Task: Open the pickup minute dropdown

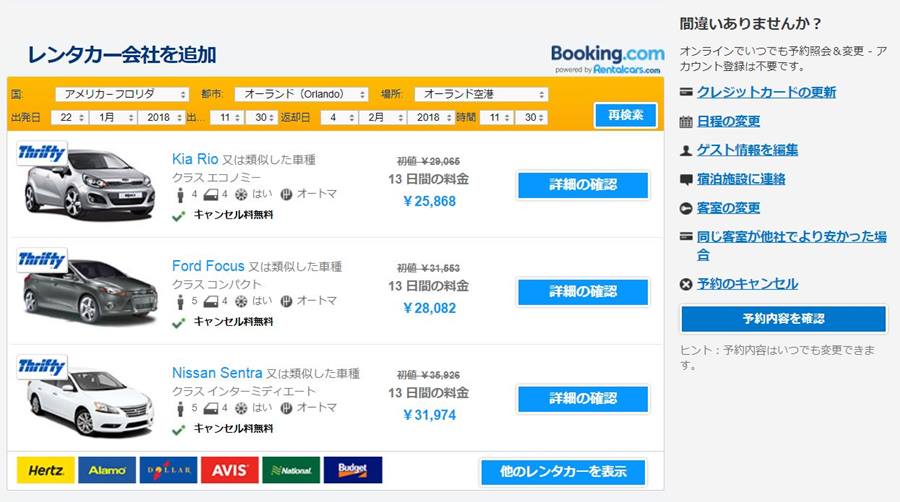Action: click(x=262, y=117)
